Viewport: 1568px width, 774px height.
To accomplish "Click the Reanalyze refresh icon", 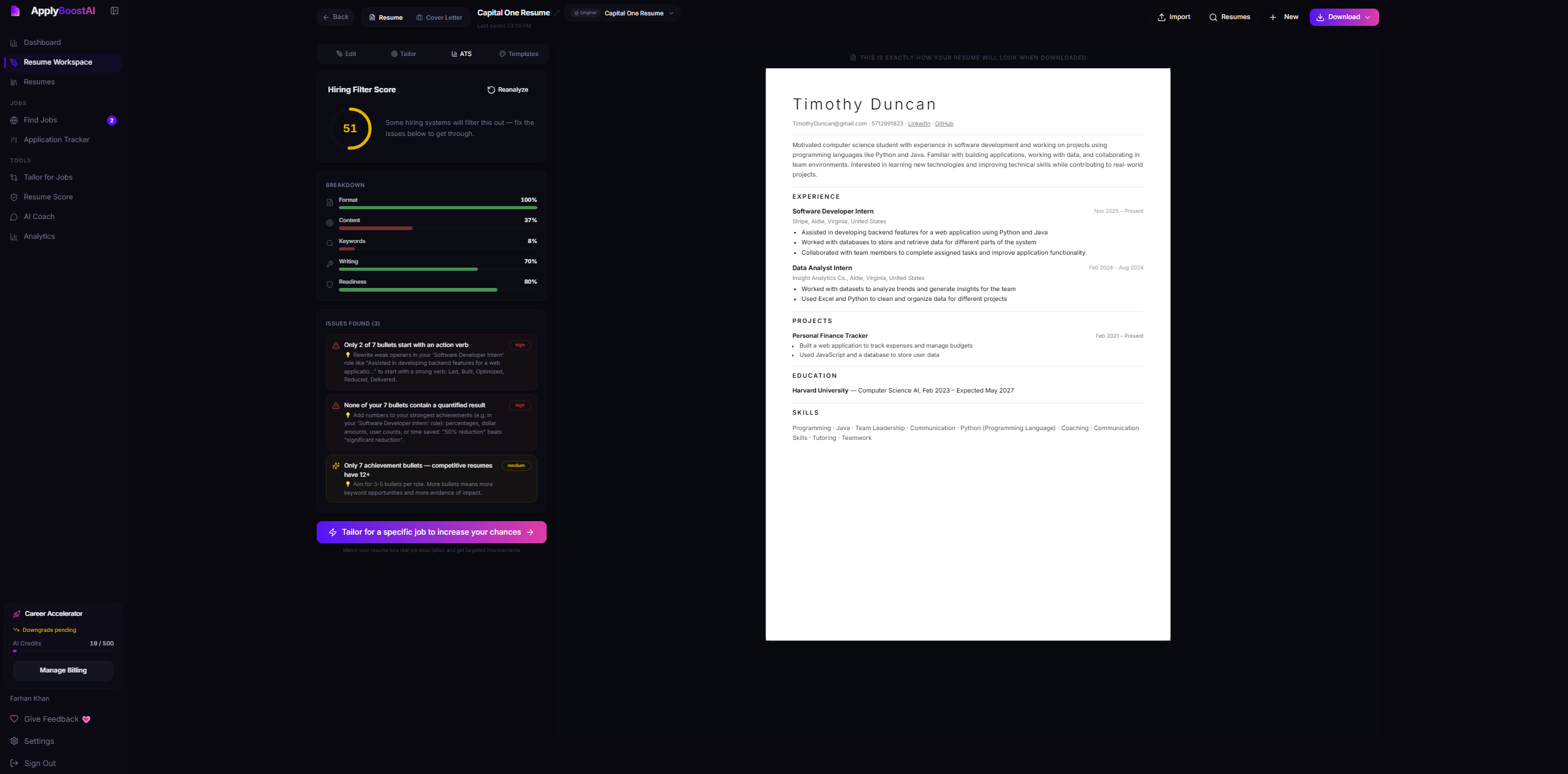I will [x=491, y=90].
